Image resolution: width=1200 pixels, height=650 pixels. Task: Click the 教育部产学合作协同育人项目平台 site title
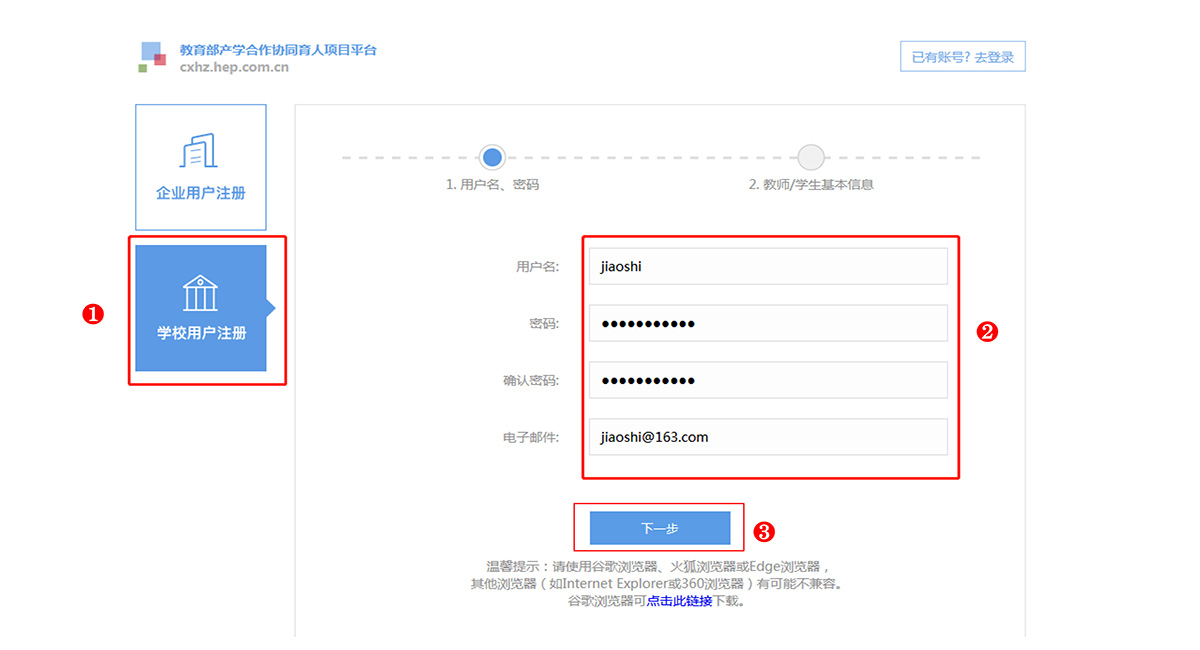(x=278, y=49)
